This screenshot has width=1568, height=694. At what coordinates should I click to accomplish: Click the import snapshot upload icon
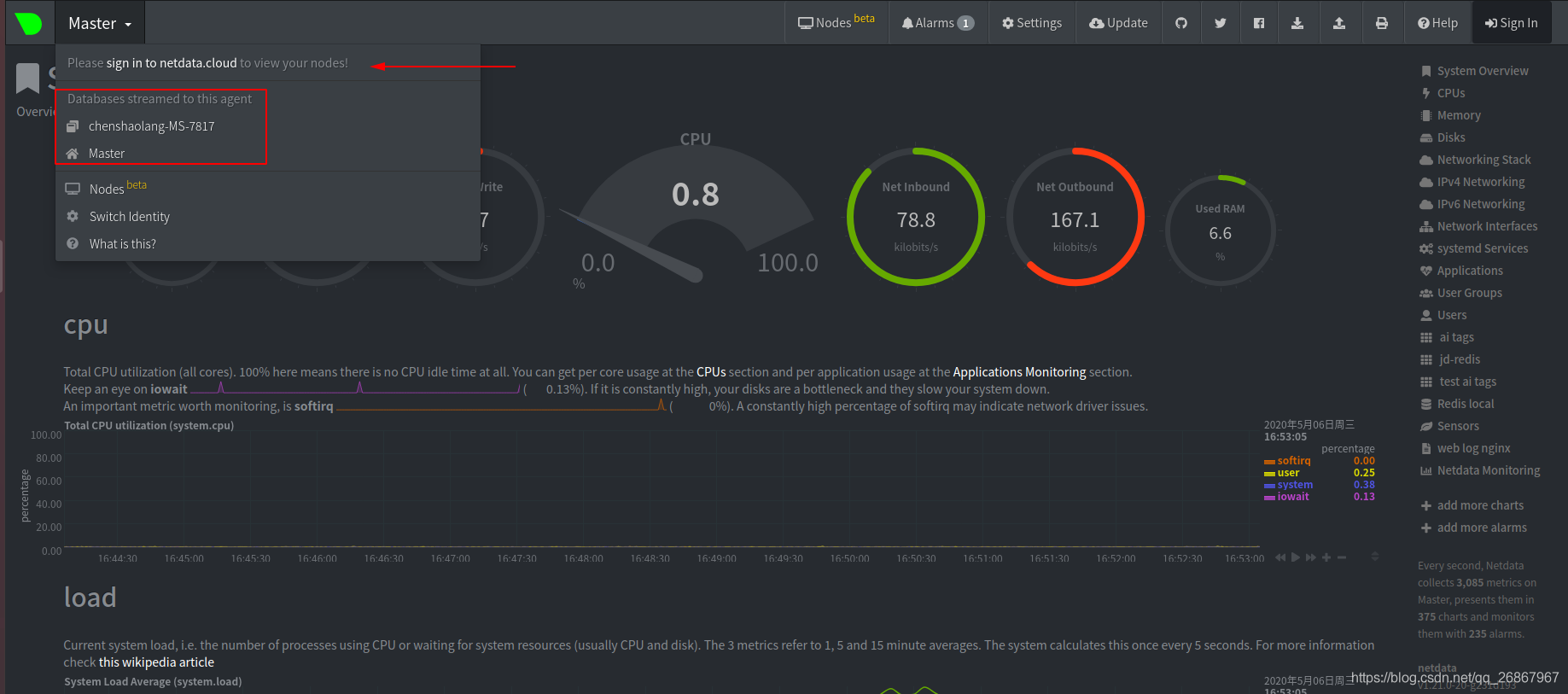tap(1339, 23)
